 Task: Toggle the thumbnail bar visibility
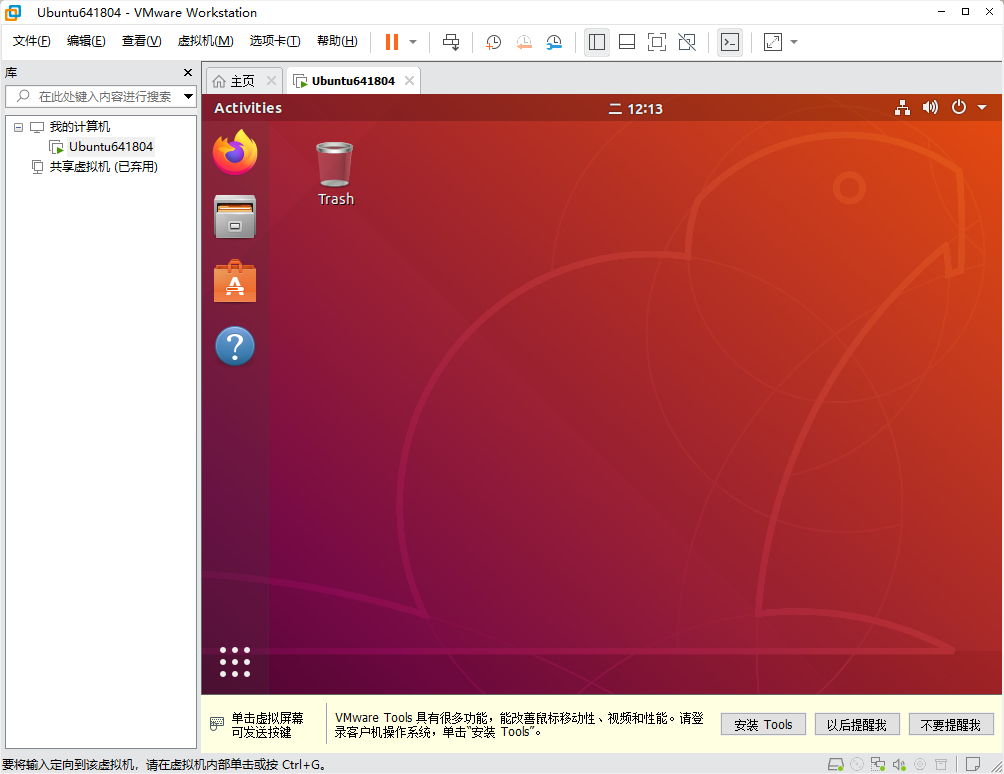[627, 42]
